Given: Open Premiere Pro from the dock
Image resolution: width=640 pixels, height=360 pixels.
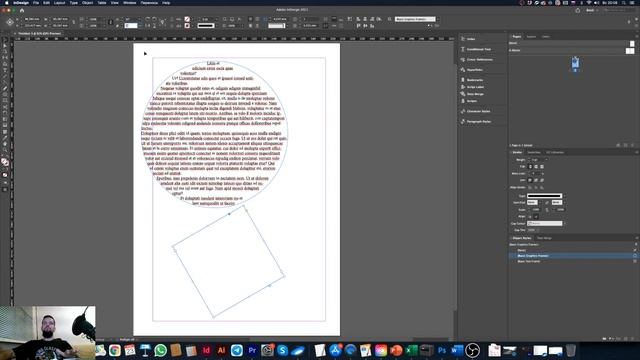Looking at the screenshot, I should [252, 350].
